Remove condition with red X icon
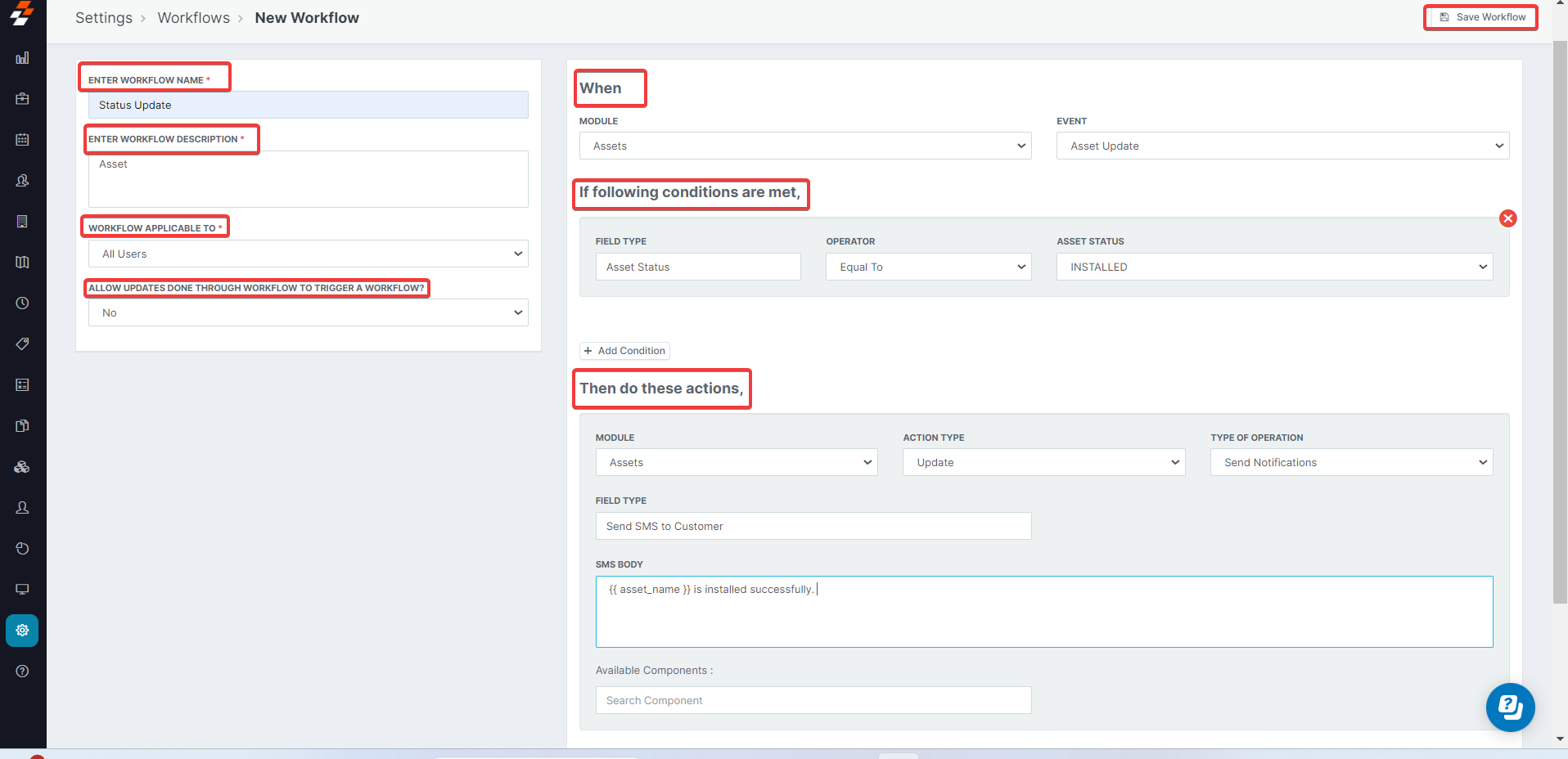 (x=1507, y=218)
